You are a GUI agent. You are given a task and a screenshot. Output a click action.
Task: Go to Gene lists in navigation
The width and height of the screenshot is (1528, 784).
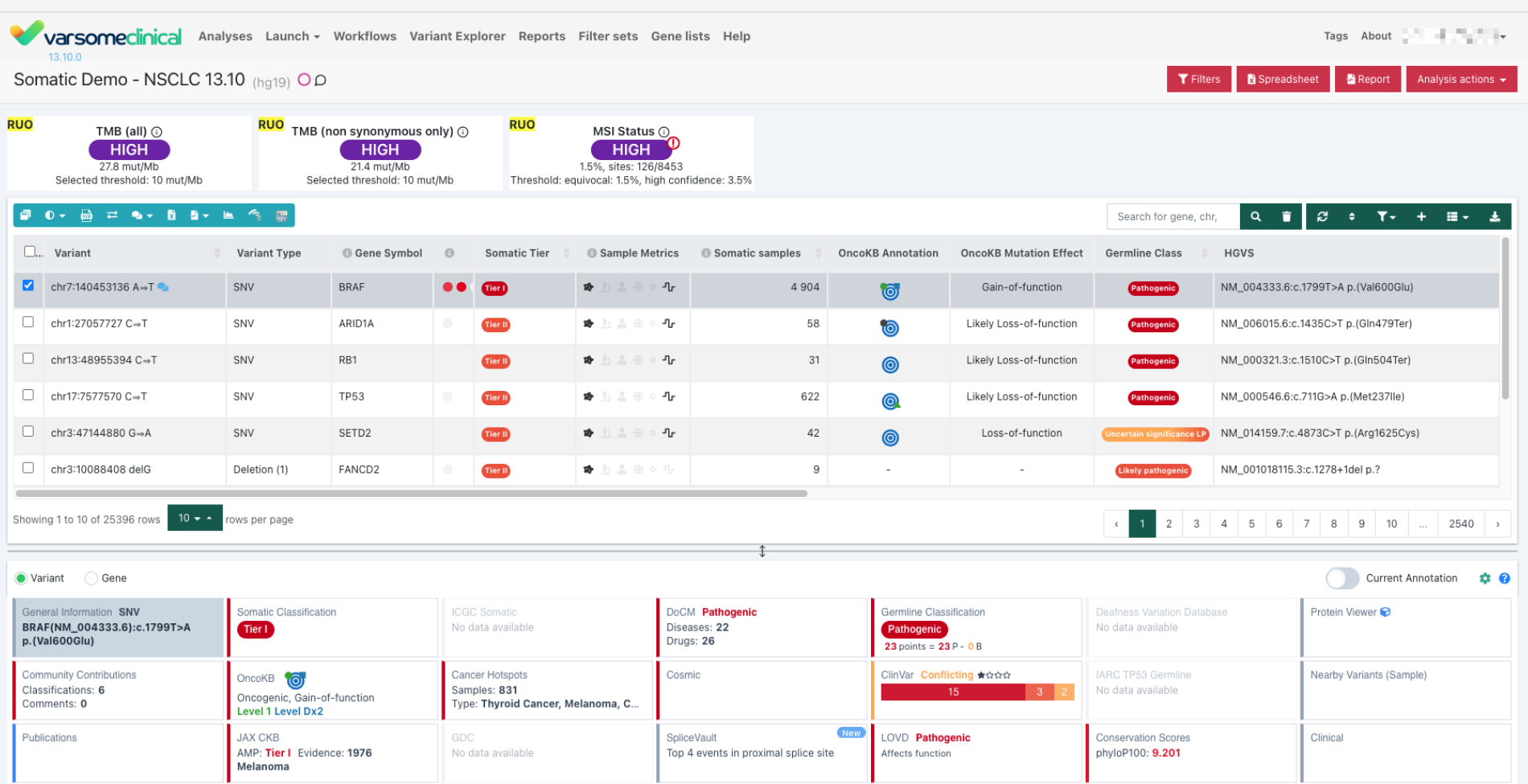(680, 36)
